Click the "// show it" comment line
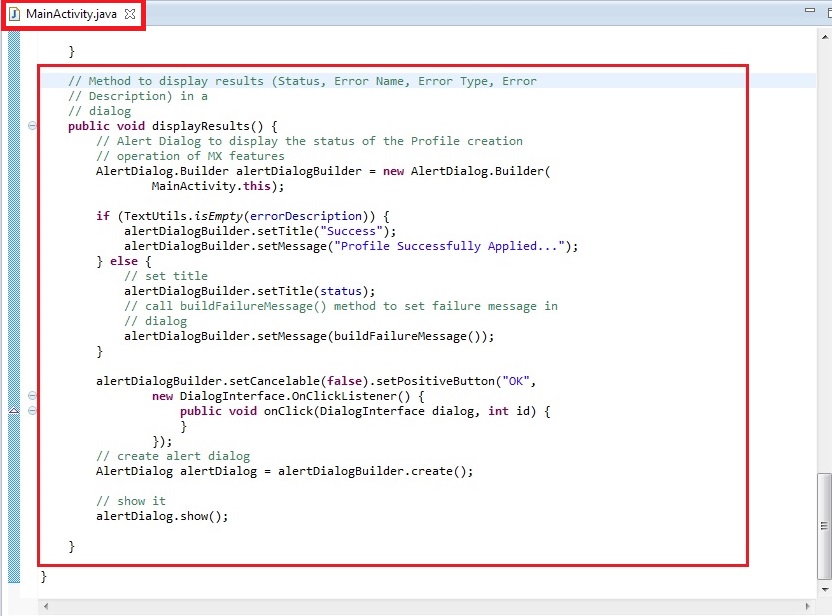Screen dimensions: 832x616 pos(131,501)
